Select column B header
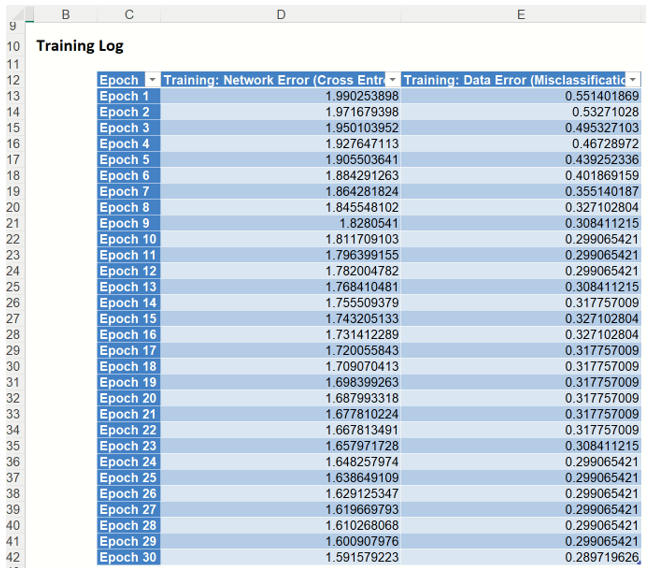Image resolution: width=649 pixels, height=568 pixels. 65,15
